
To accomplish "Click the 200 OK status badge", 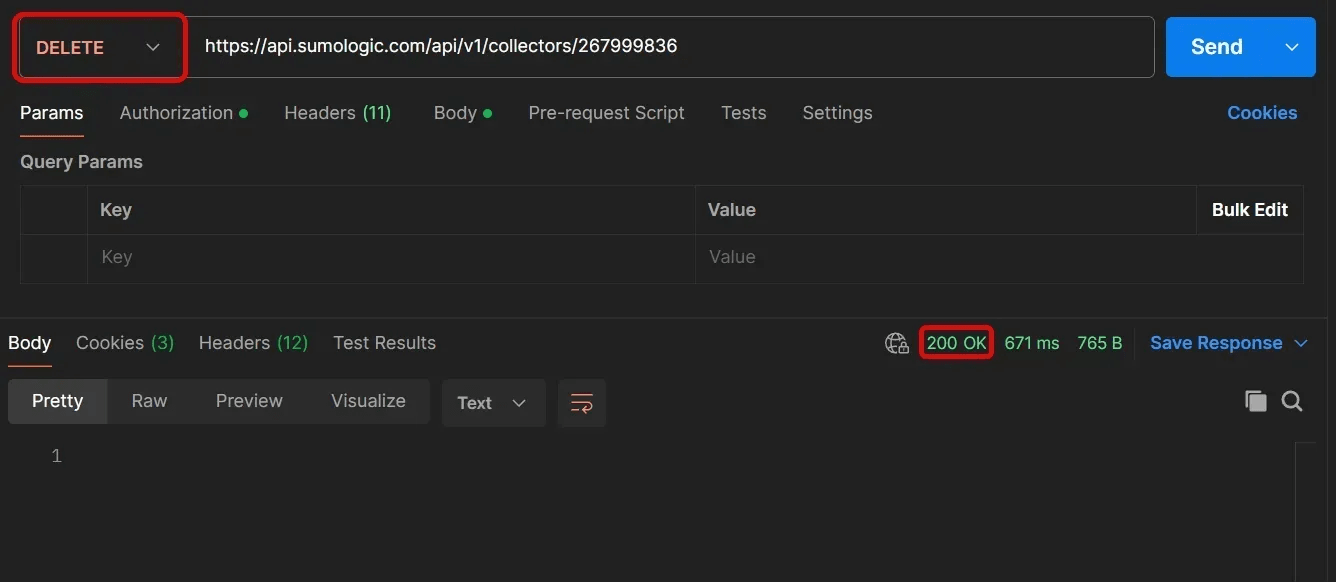I will coord(956,342).
